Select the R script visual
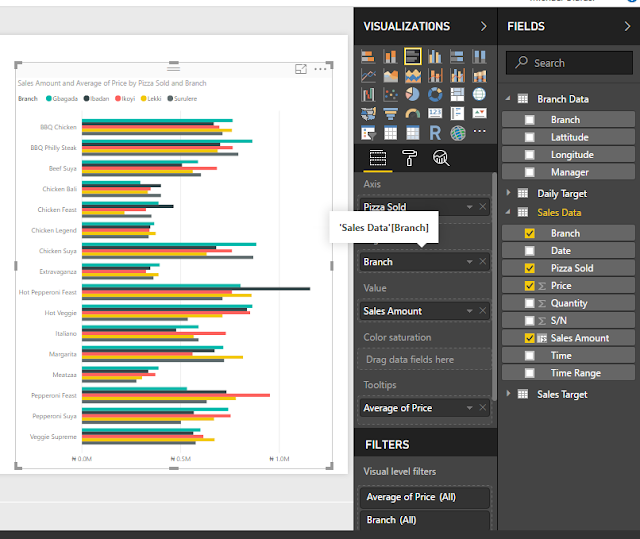Screen dimensions: 640x539 (435, 133)
